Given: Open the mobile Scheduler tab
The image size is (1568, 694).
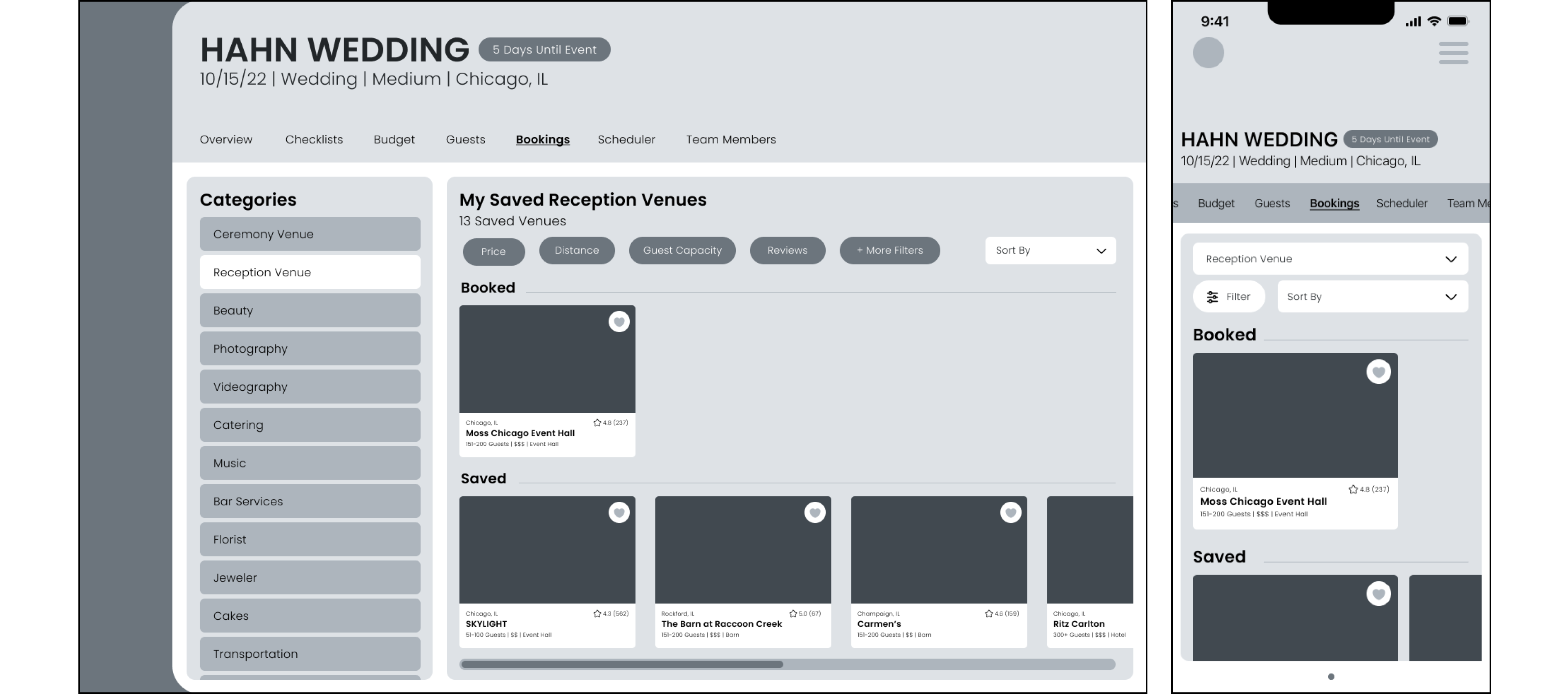Looking at the screenshot, I should [x=1401, y=203].
